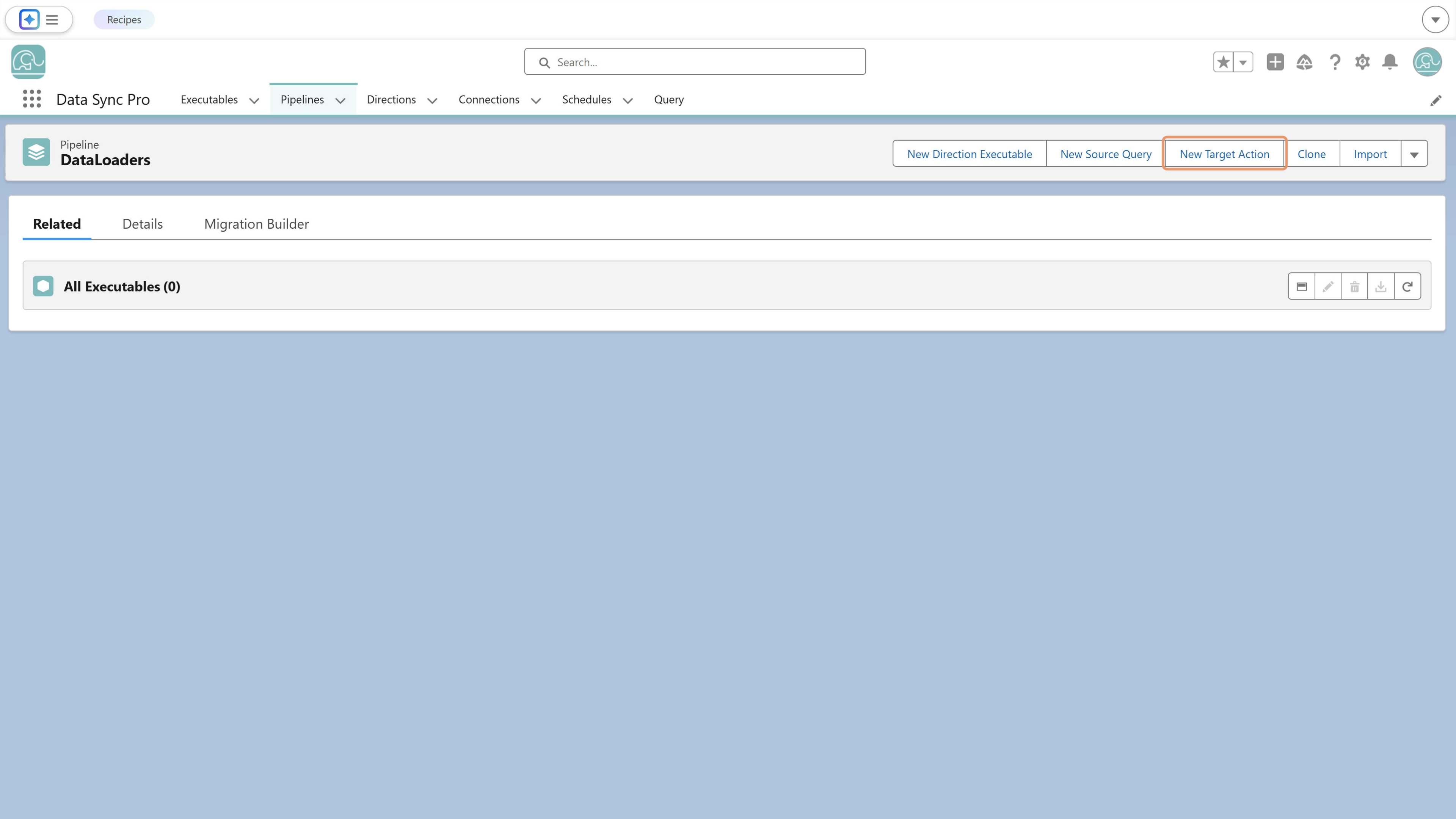Click the All Executables (0) heading link
The image size is (1456, 819).
(x=122, y=287)
